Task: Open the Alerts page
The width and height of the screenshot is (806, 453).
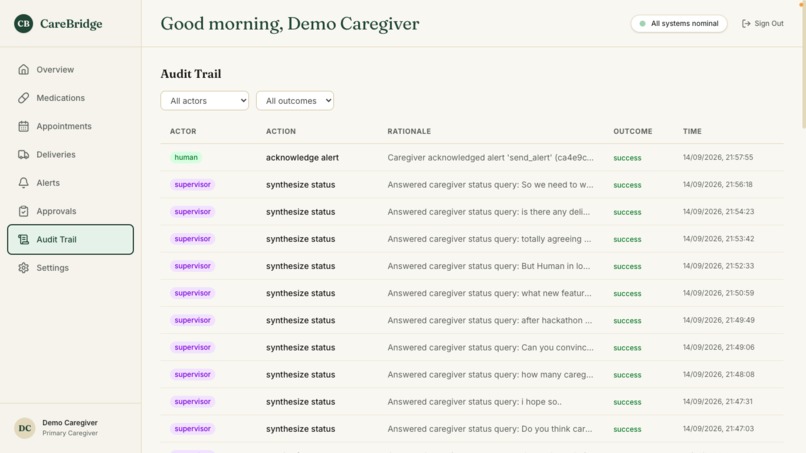Action: (x=70, y=183)
